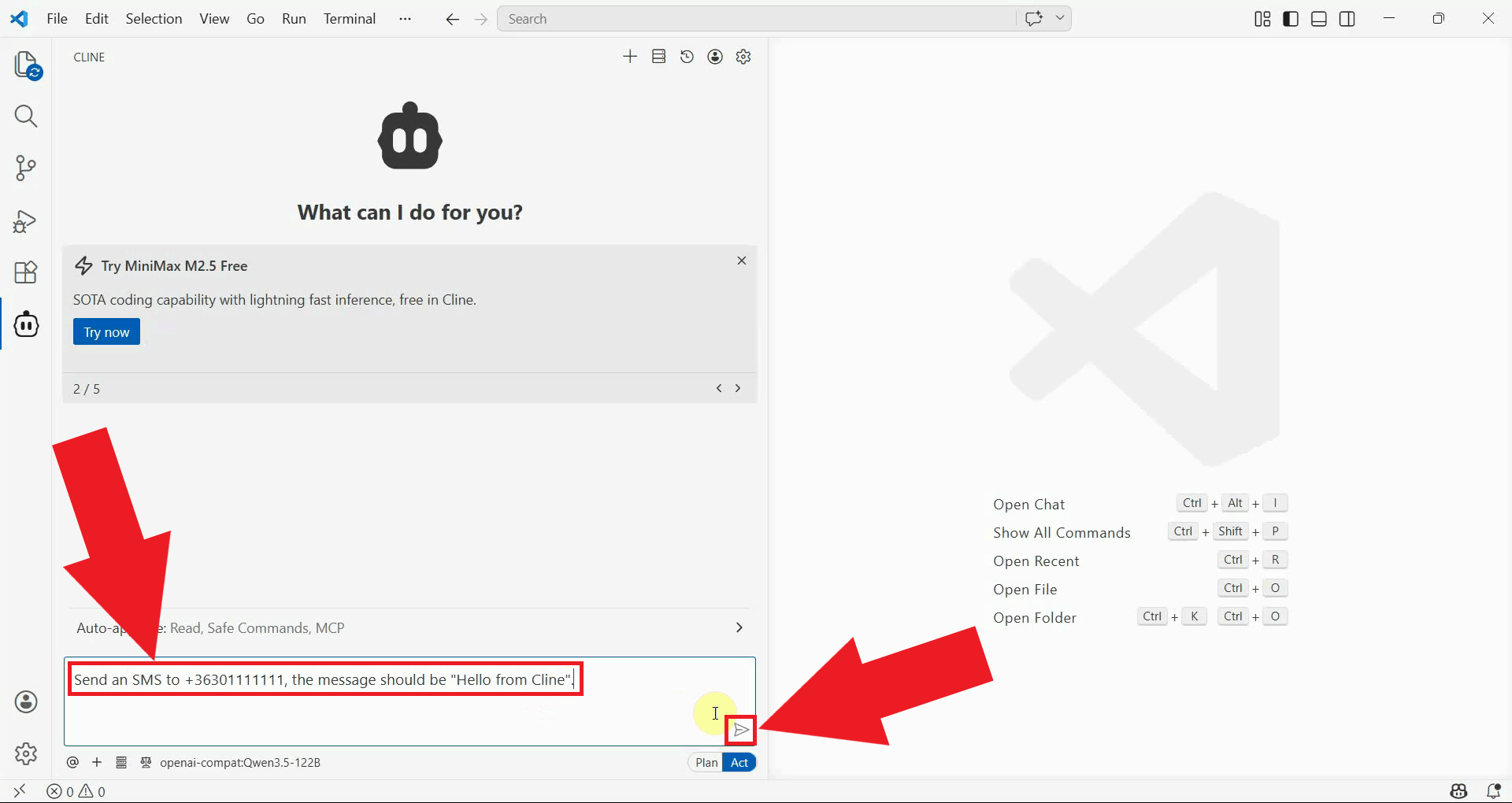This screenshot has height=803, width=1512.
Task: Click the VS Code logo in the title bar
Action: [19, 19]
